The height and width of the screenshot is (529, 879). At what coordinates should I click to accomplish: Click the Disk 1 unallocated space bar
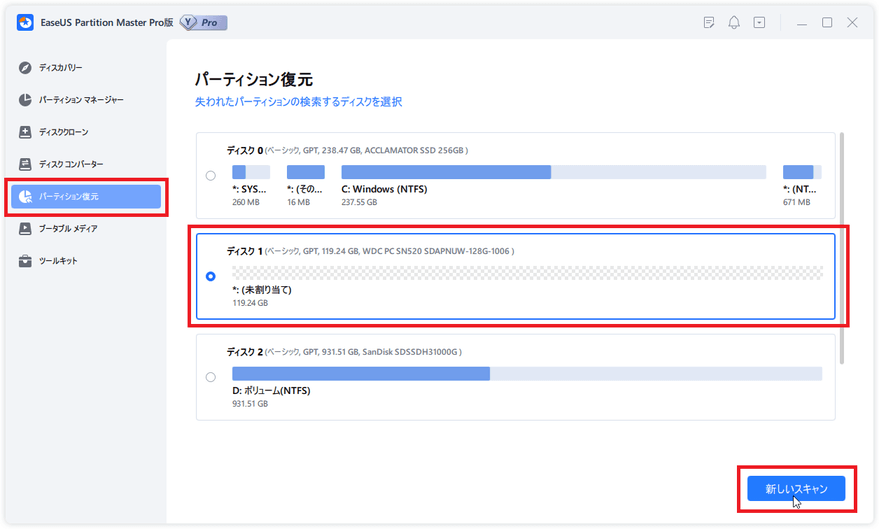coord(527,272)
